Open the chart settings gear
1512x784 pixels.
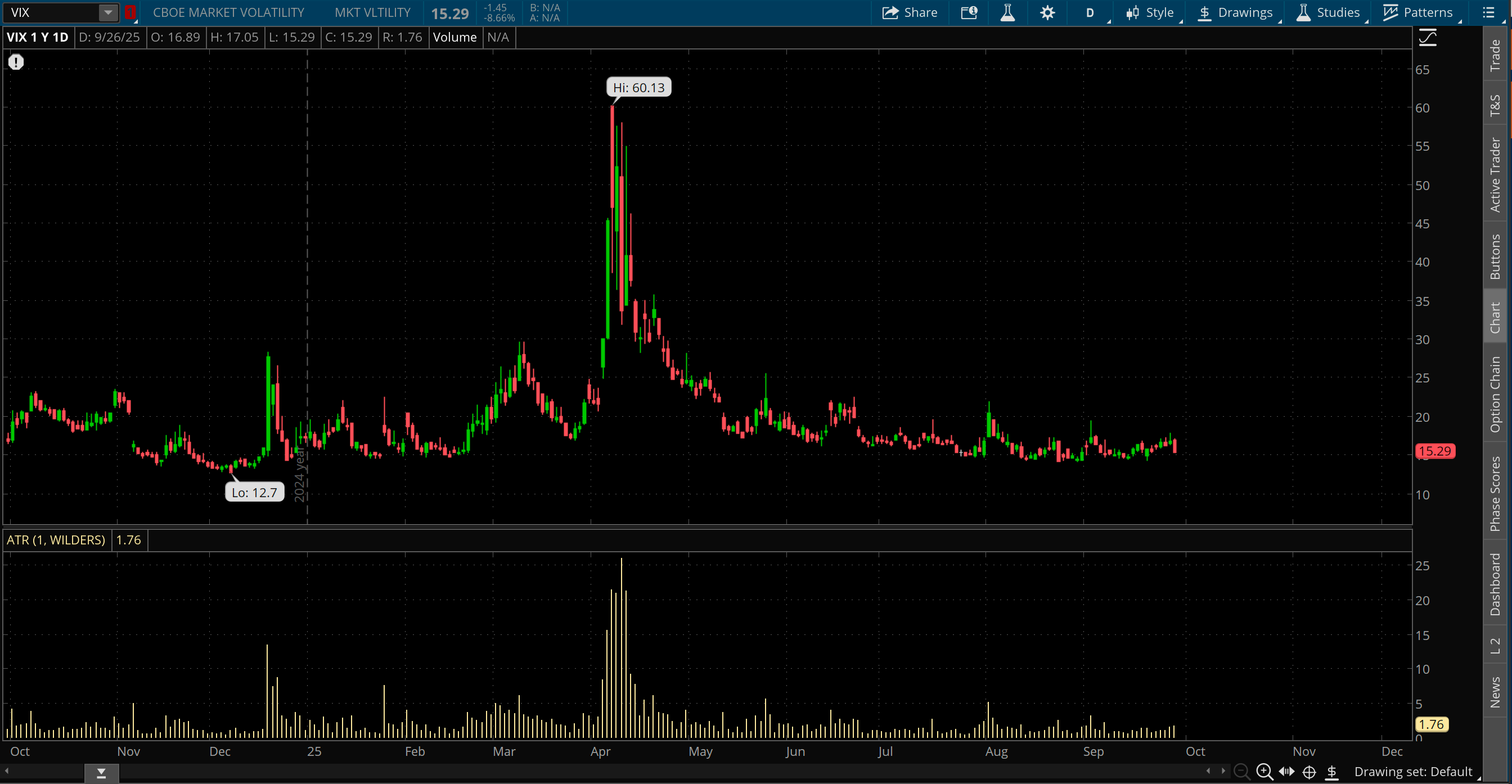click(1047, 13)
